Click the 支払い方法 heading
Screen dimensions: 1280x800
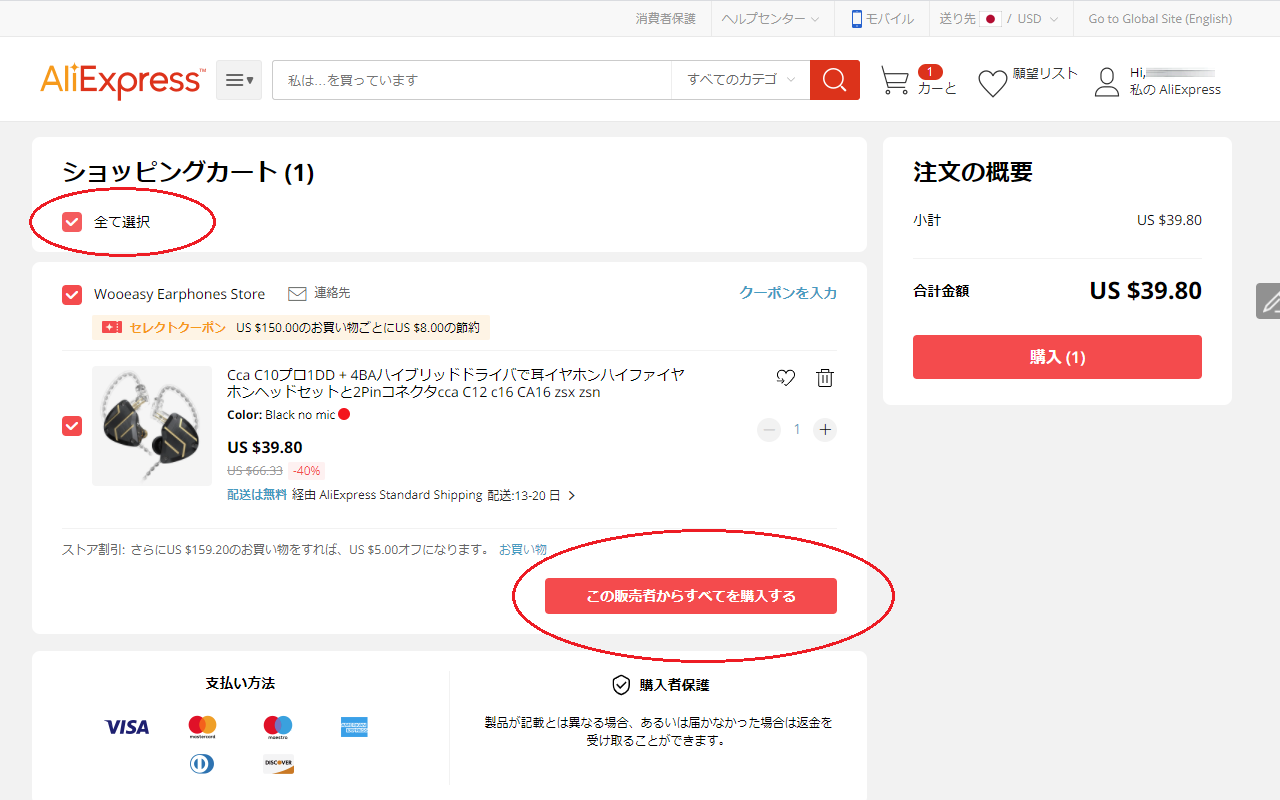coord(240,683)
